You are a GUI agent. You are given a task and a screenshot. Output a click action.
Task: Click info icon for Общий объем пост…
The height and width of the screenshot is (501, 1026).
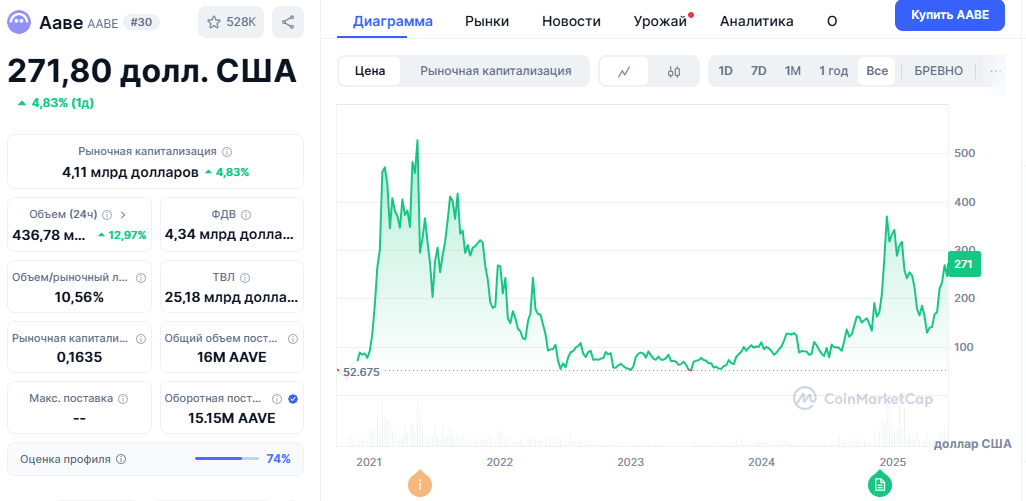[292, 339]
